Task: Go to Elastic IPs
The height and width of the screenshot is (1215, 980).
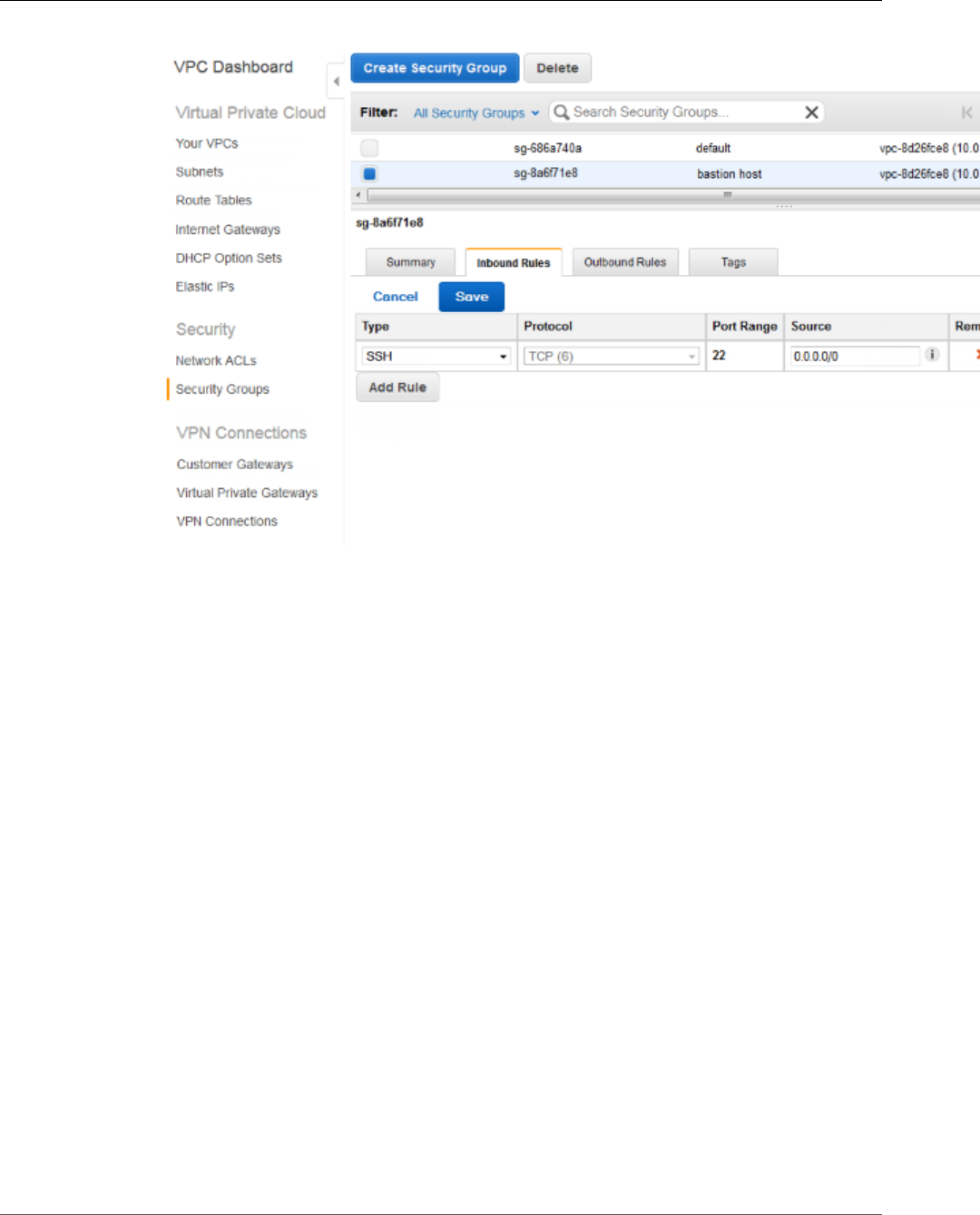Action: [x=205, y=287]
